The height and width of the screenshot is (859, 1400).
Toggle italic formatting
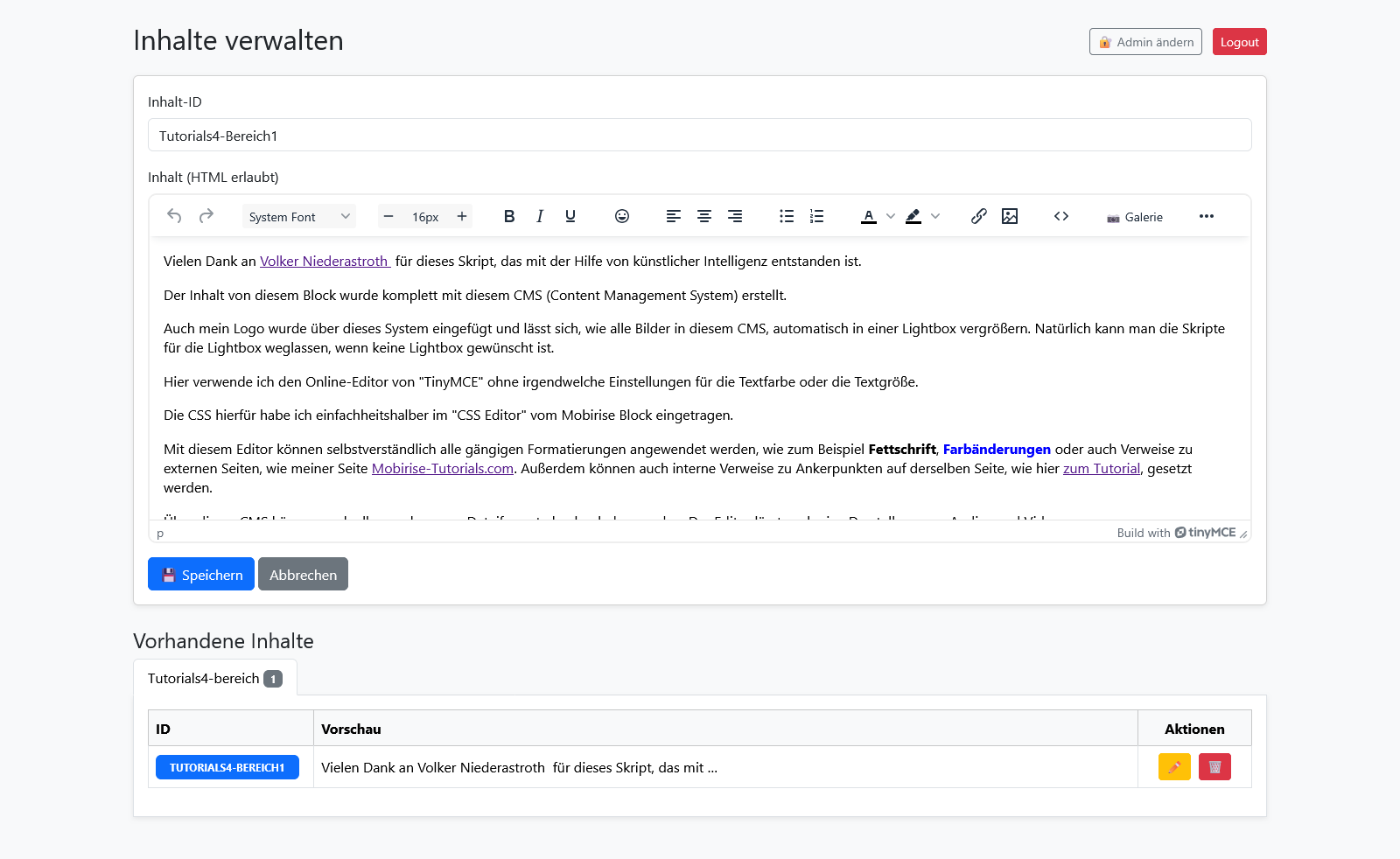click(540, 216)
